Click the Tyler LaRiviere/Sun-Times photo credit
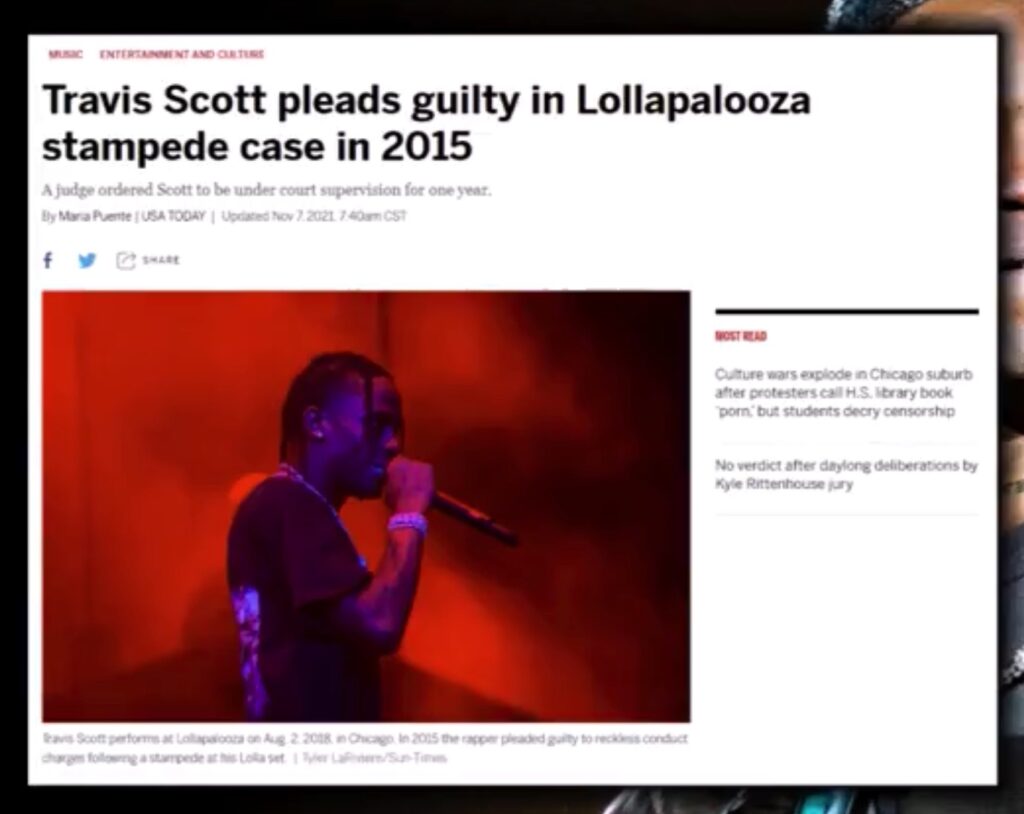The height and width of the screenshot is (814, 1024). [x=374, y=758]
